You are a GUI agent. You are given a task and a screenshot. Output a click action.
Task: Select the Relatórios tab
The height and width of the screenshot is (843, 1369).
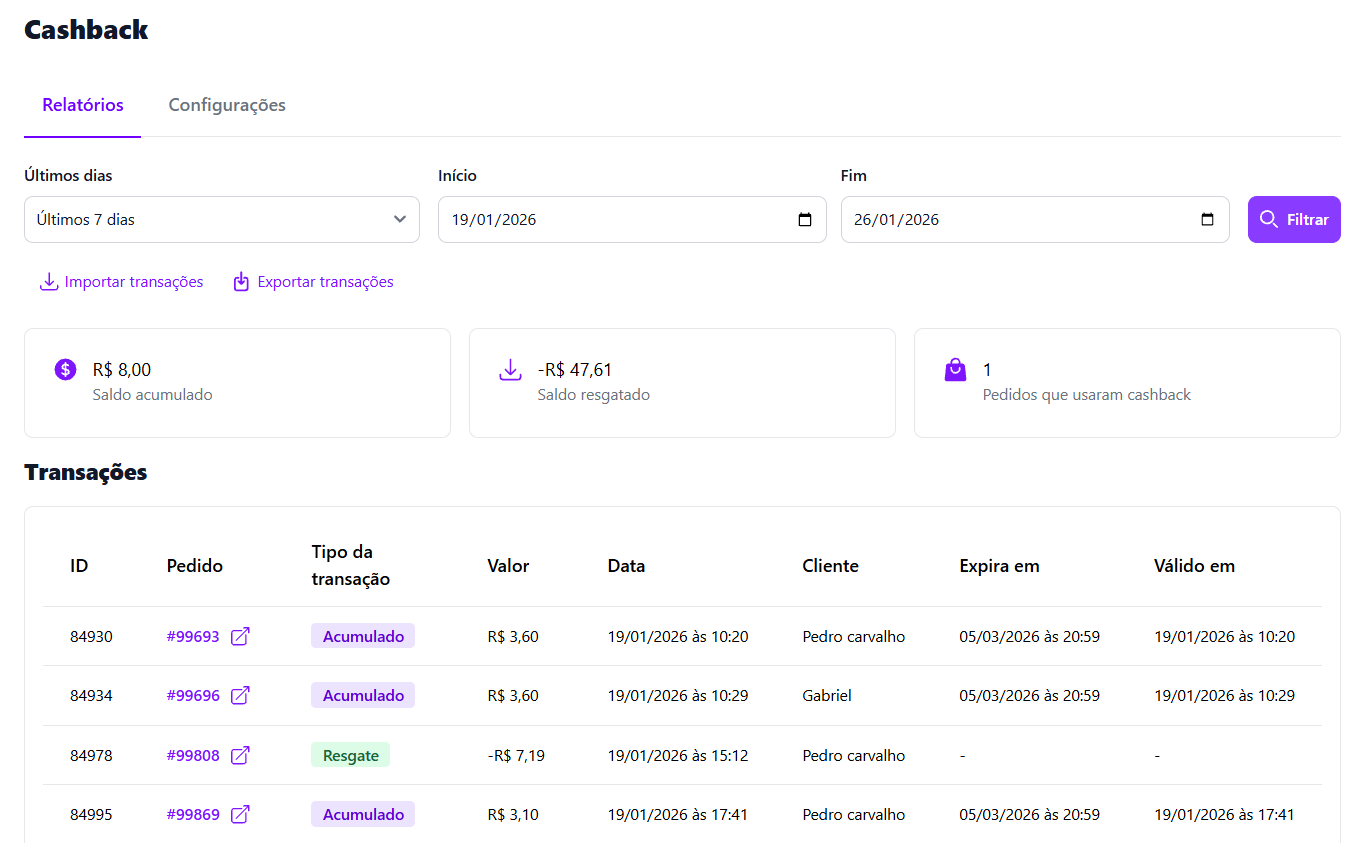pyautogui.click(x=83, y=105)
